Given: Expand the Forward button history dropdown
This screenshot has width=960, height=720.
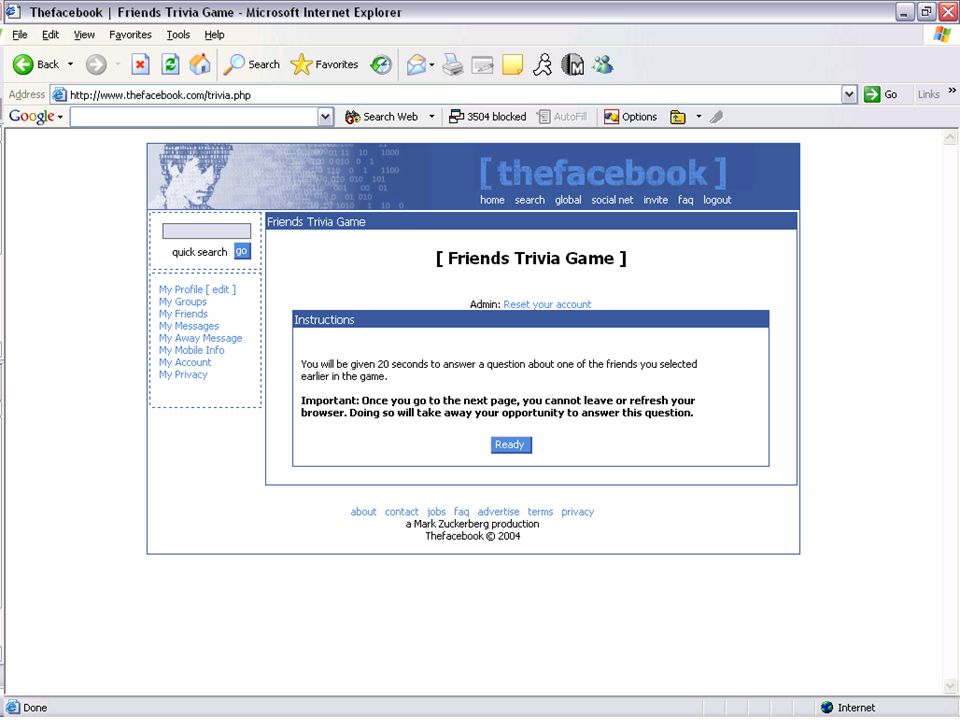Looking at the screenshot, I should tap(118, 64).
